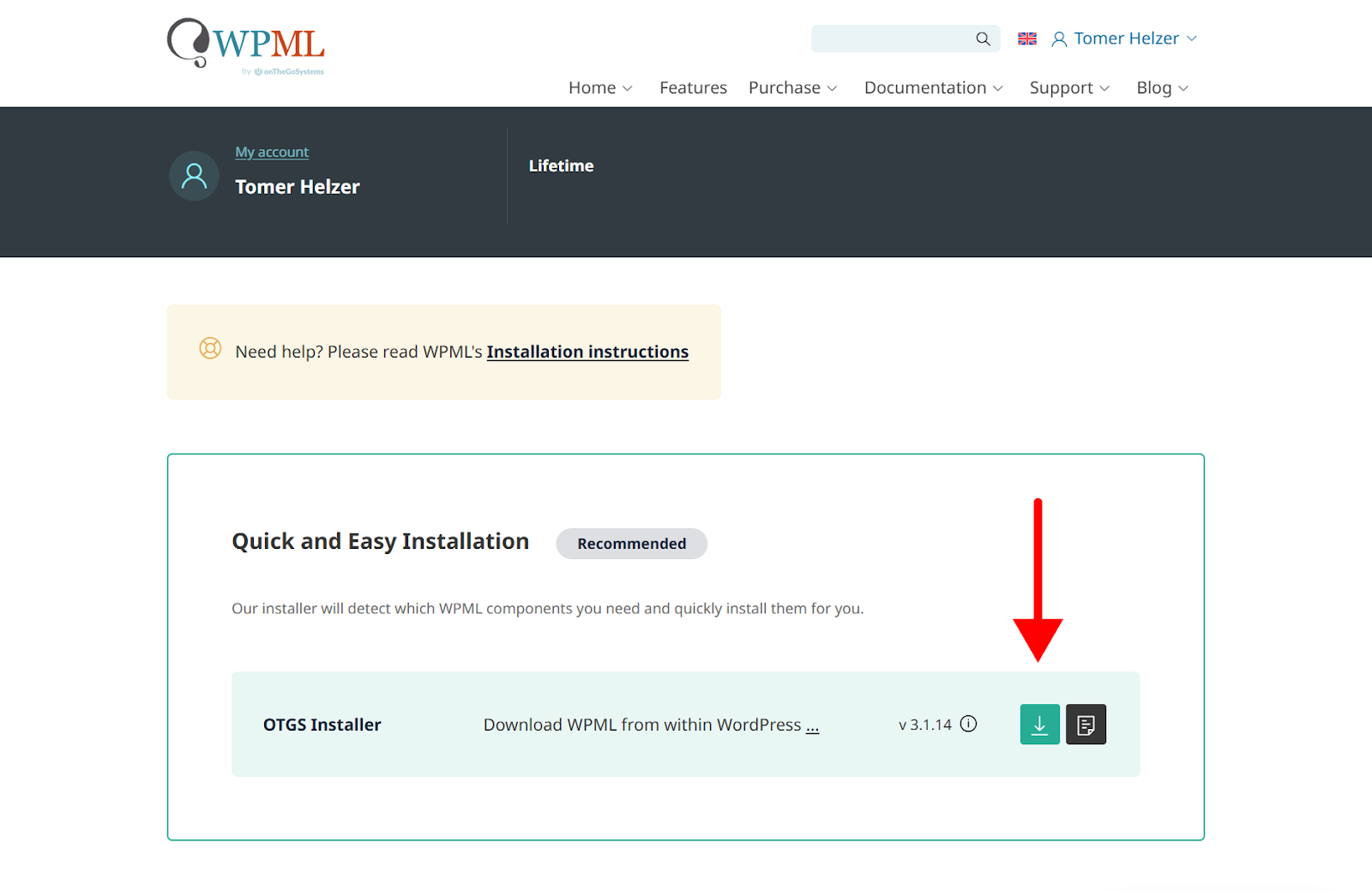Open the Installation instructions link
The height and width of the screenshot is (891, 1372).
pyautogui.click(x=587, y=352)
